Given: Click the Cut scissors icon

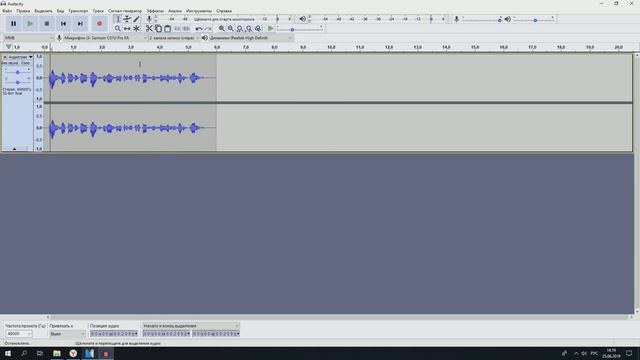Looking at the screenshot, I should point(149,29).
